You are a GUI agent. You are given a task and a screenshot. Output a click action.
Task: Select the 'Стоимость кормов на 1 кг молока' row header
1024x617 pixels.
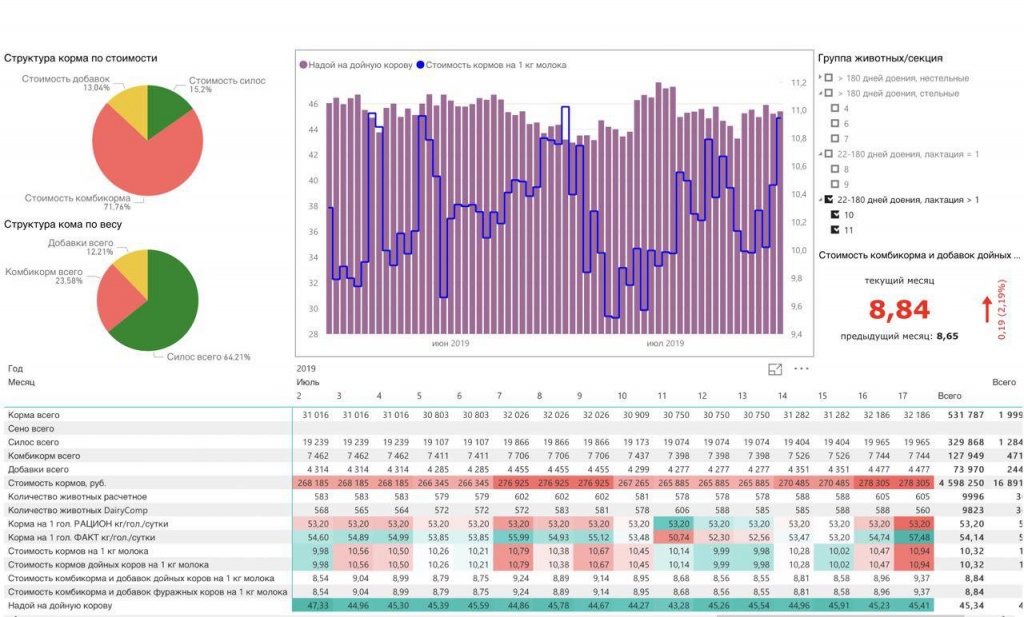[x=80, y=551]
